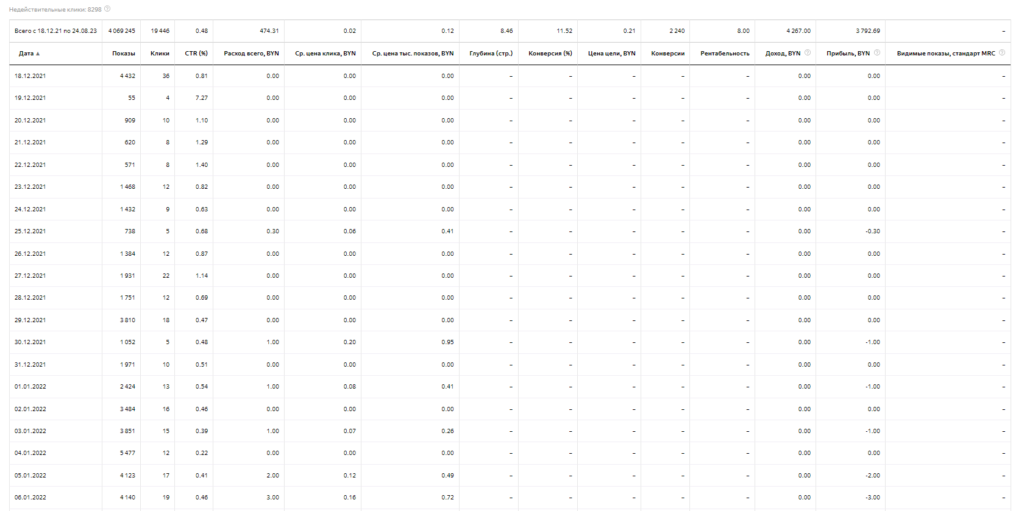Click total spend value 474.31
Viewport: 1024px width, 511px height.
(x=269, y=31)
